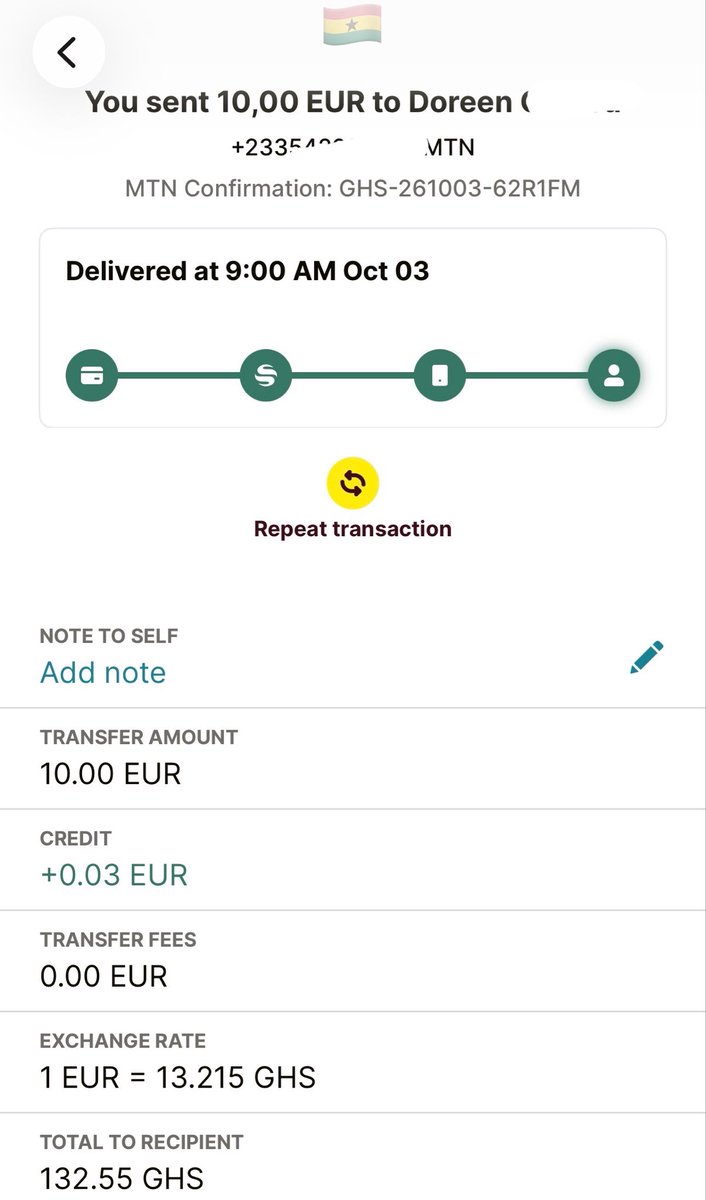Tap the mobile phone step icon
The width and height of the screenshot is (706, 1200).
click(x=440, y=376)
